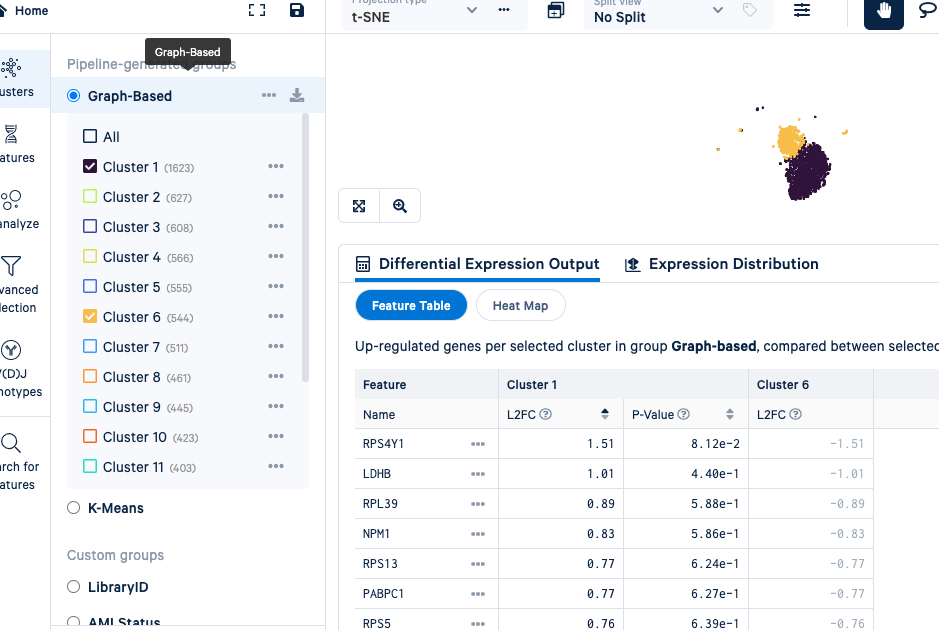Open PABPC1 feature options ellipsis
Viewport: 939px width, 630px height.
(x=478, y=593)
